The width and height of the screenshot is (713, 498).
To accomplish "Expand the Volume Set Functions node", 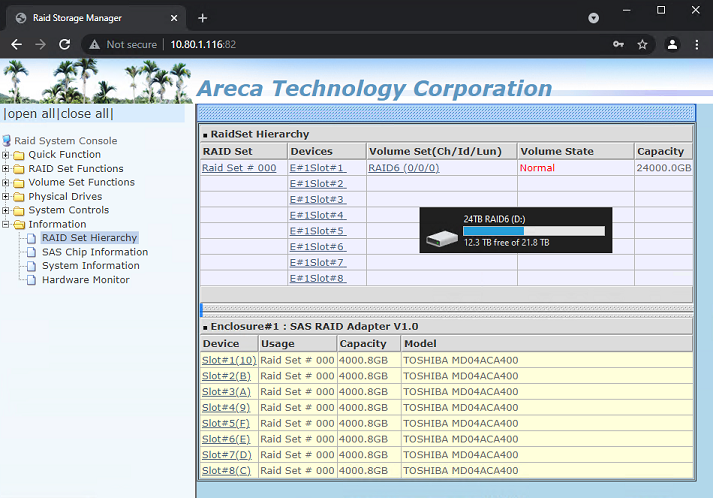I will (x=5, y=182).
